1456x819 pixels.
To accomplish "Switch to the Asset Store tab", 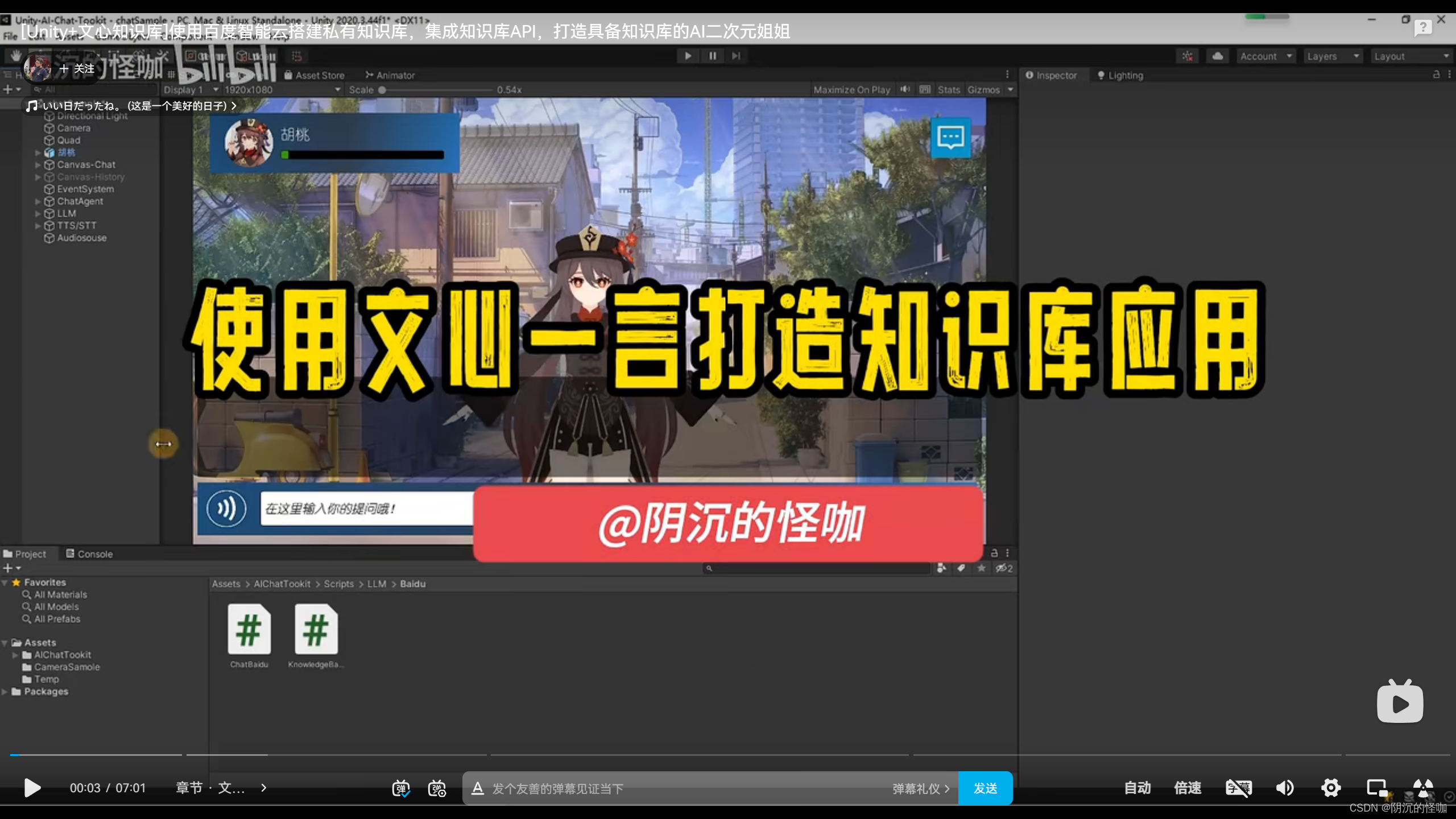I will click(x=315, y=75).
